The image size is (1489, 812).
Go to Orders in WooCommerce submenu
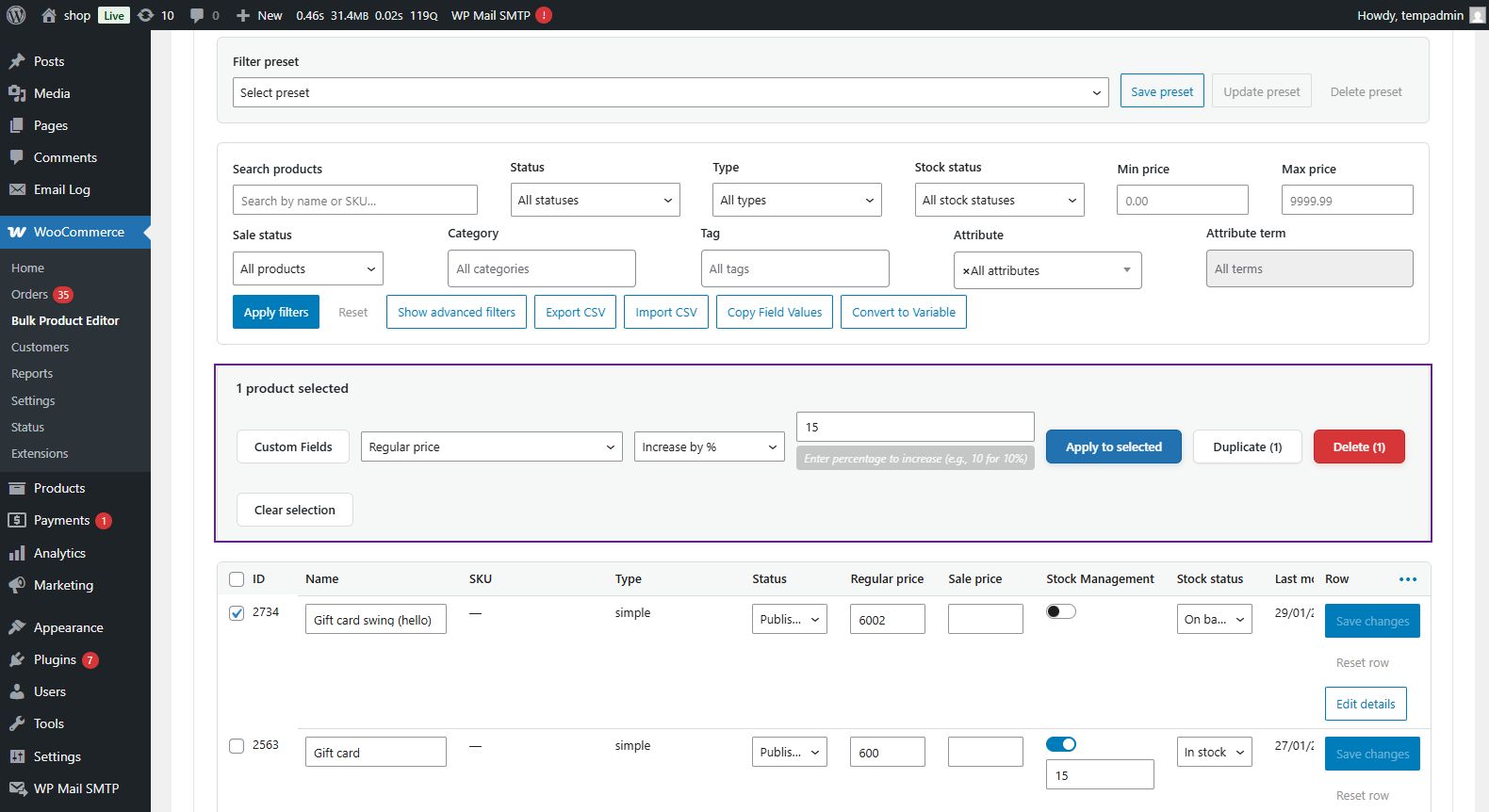pos(29,294)
